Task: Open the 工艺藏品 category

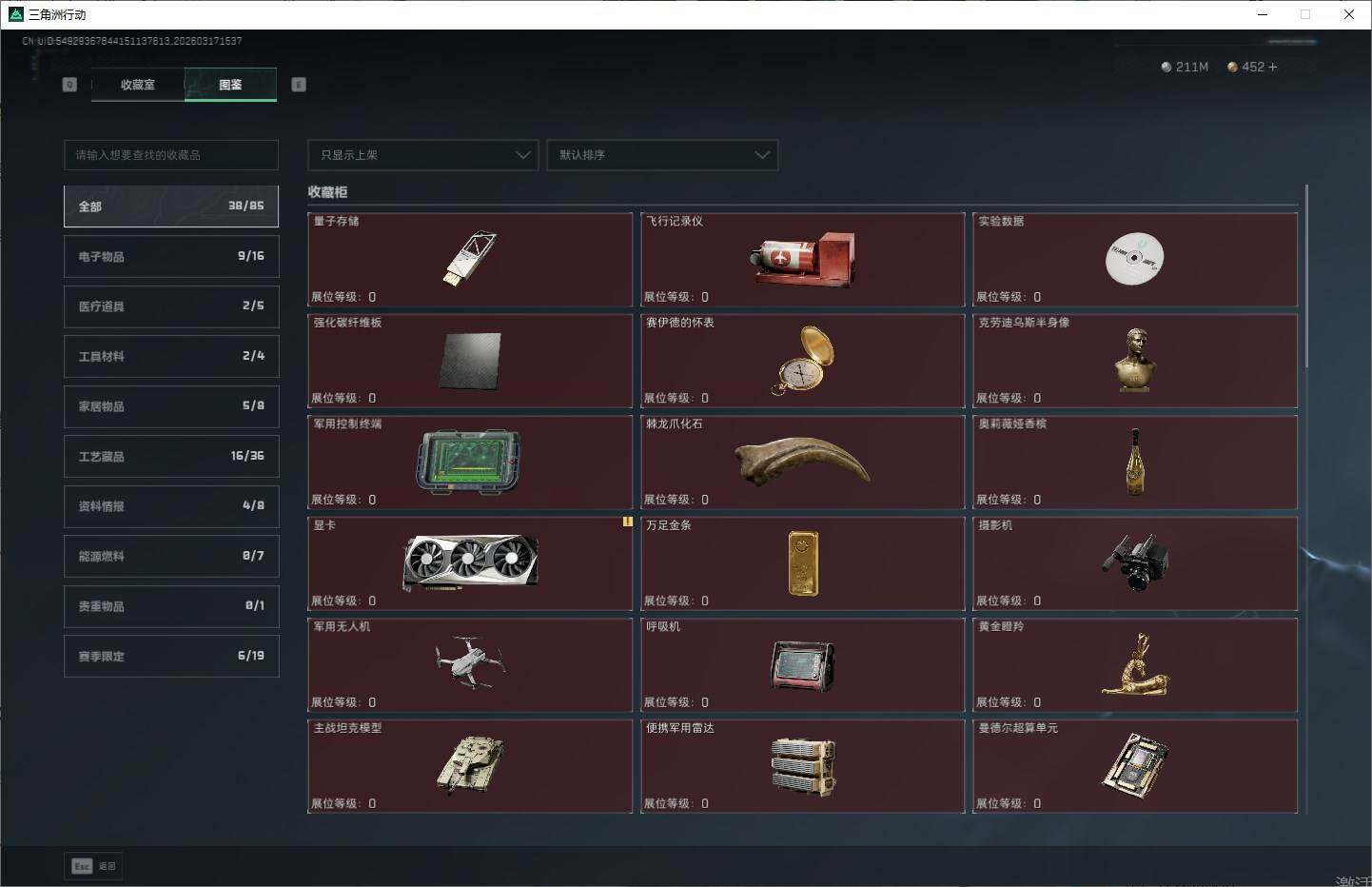Action: click(x=171, y=457)
